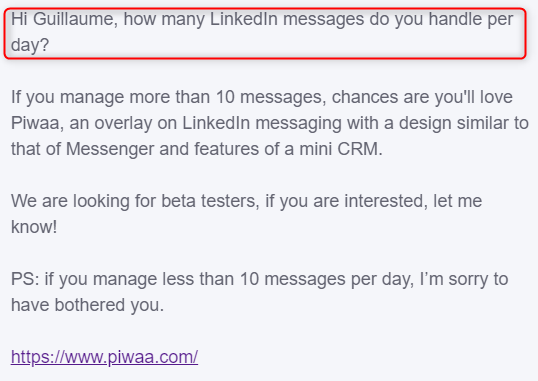The image size is (538, 381).
Task: Open the https://www.piwaa.com/ link
Action: coord(104,357)
